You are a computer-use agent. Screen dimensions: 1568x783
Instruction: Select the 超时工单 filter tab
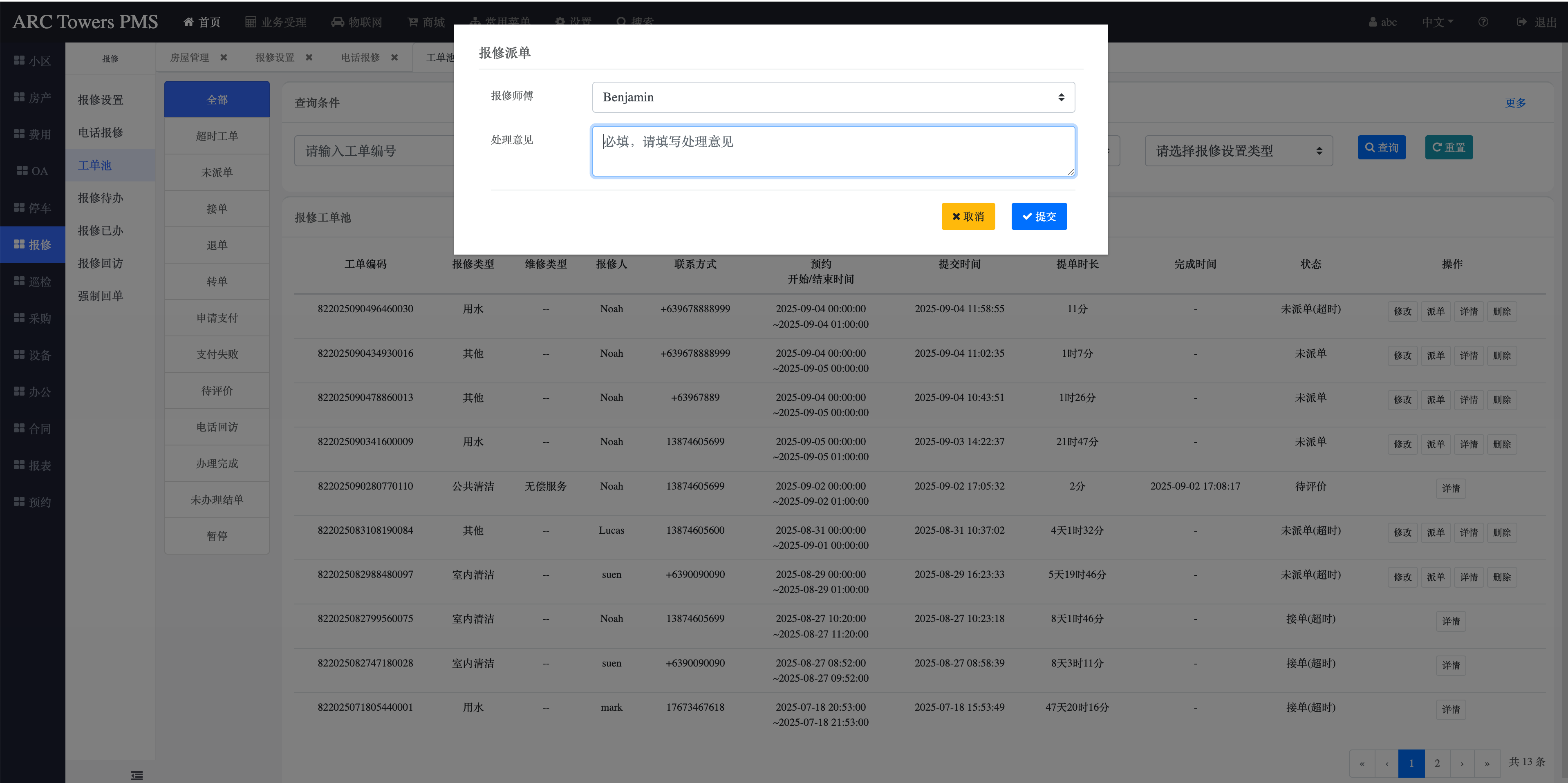(x=217, y=136)
